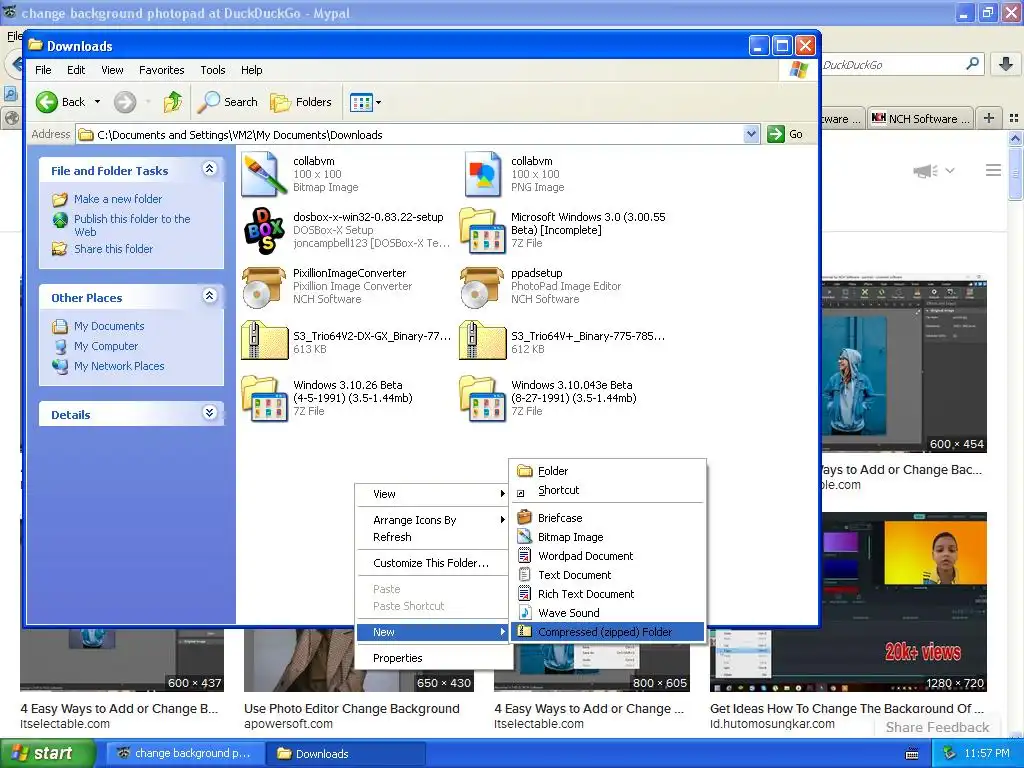The height and width of the screenshot is (768, 1024).
Task: Choose New in the context menu
Action: click(x=432, y=632)
